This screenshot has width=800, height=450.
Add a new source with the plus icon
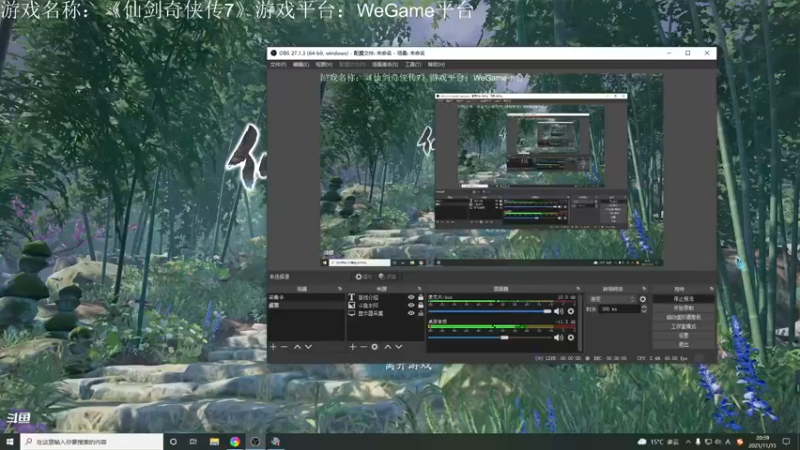coord(353,347)
